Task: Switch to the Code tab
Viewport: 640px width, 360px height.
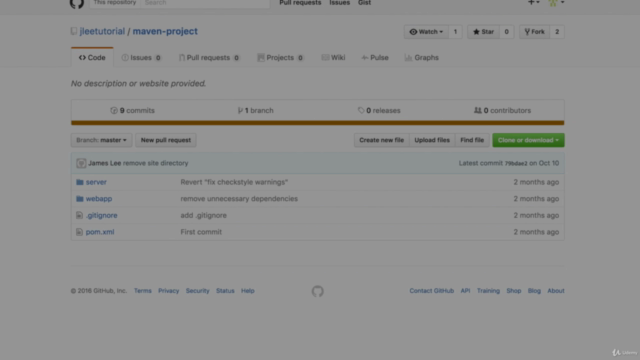Action: pos(92,58)
